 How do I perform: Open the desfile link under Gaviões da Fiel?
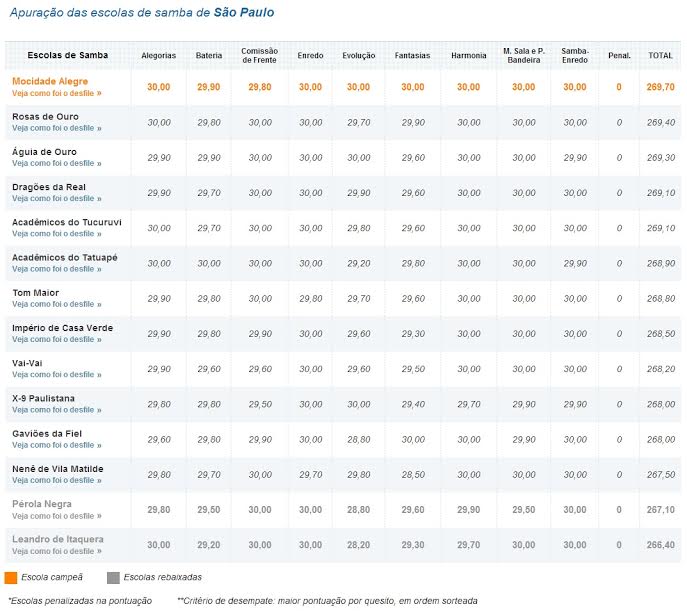56,445
